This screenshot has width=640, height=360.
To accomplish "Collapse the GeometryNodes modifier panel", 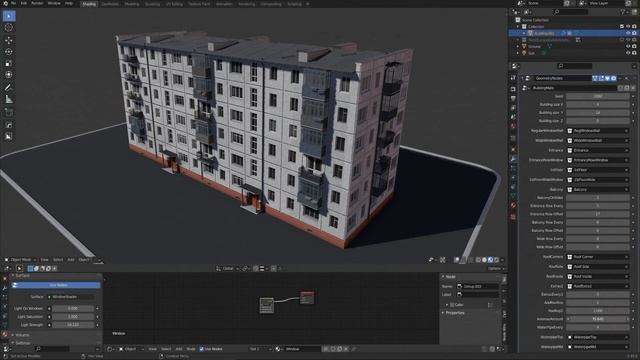I will coord(522,78).
